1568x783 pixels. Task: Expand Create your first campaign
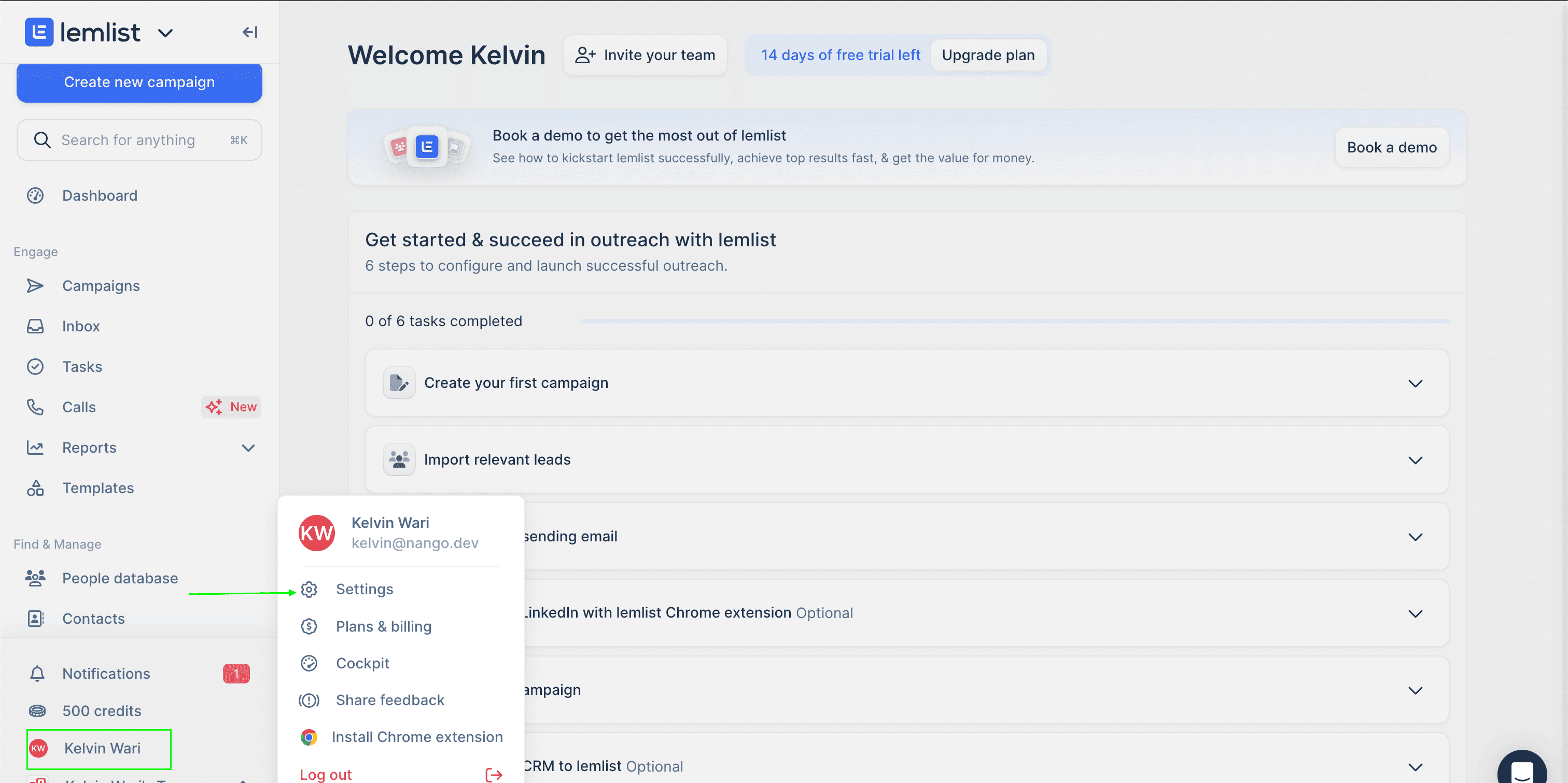click(x=1415, y=384)
